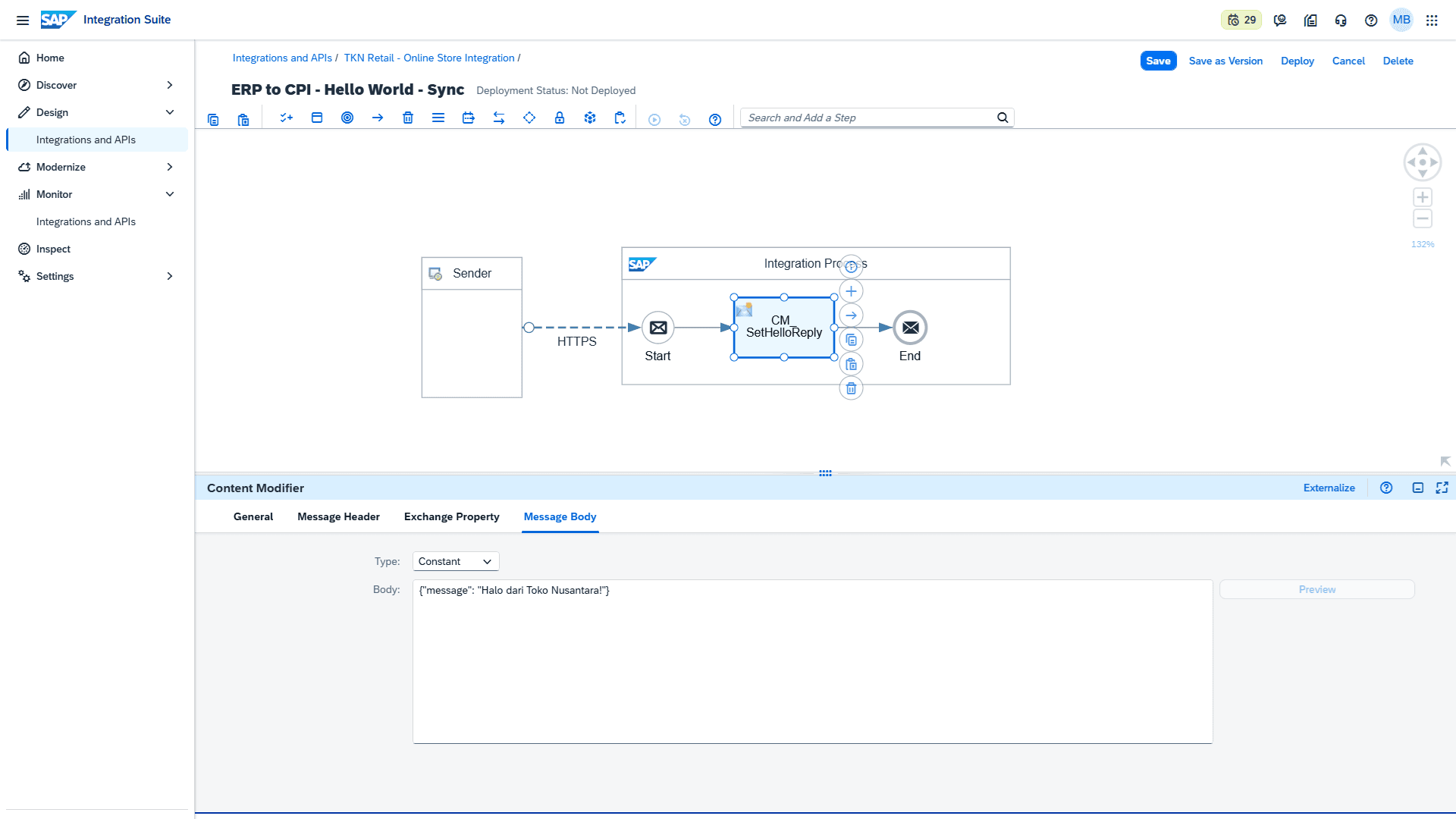The width and height of the screenshot is (1456, 819).
Task: Click the opposite-arrows call icon in toolbar
Action: coord(499,118)
